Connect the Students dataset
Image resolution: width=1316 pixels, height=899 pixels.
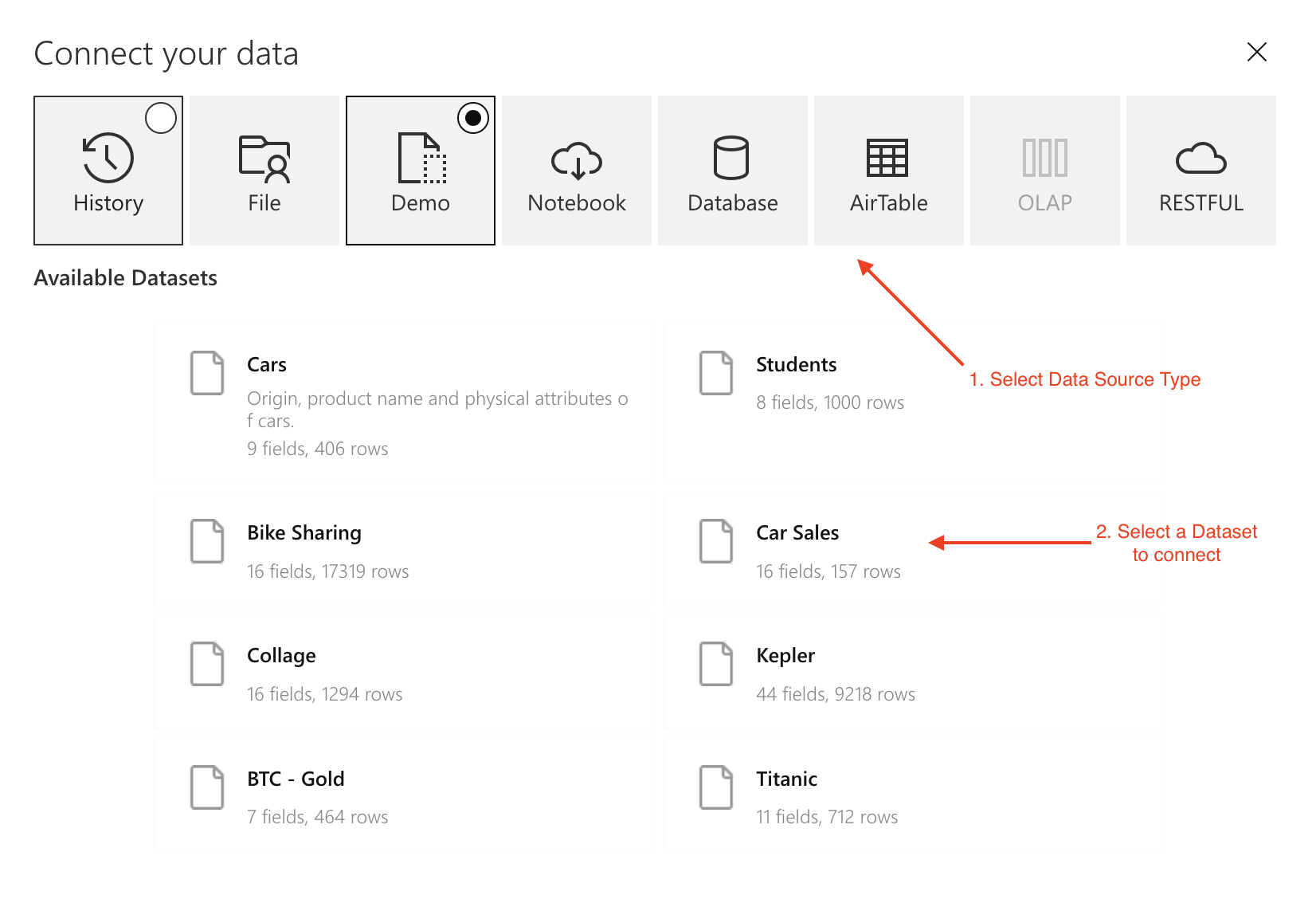point(911,403)
